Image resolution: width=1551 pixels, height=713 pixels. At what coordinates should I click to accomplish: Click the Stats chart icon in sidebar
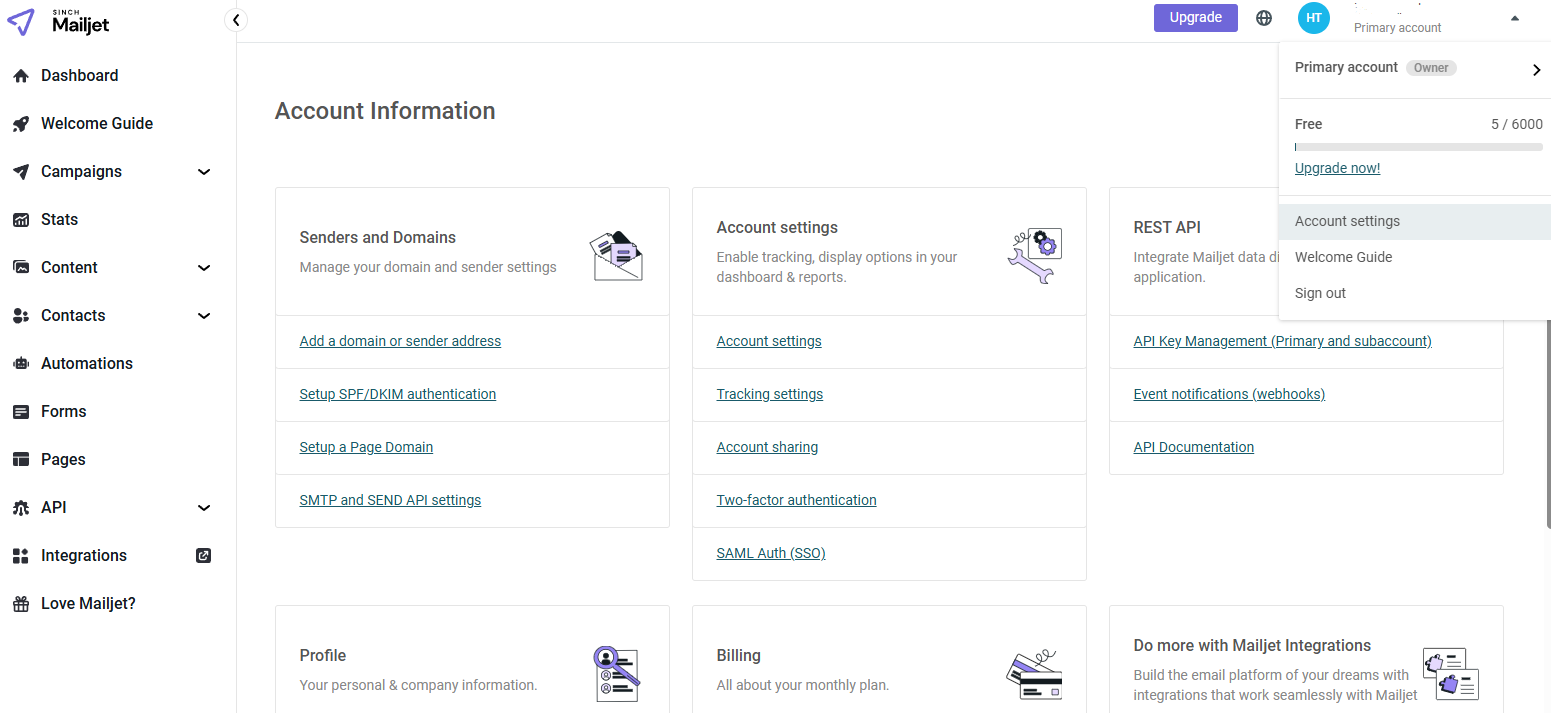point(20,220)
